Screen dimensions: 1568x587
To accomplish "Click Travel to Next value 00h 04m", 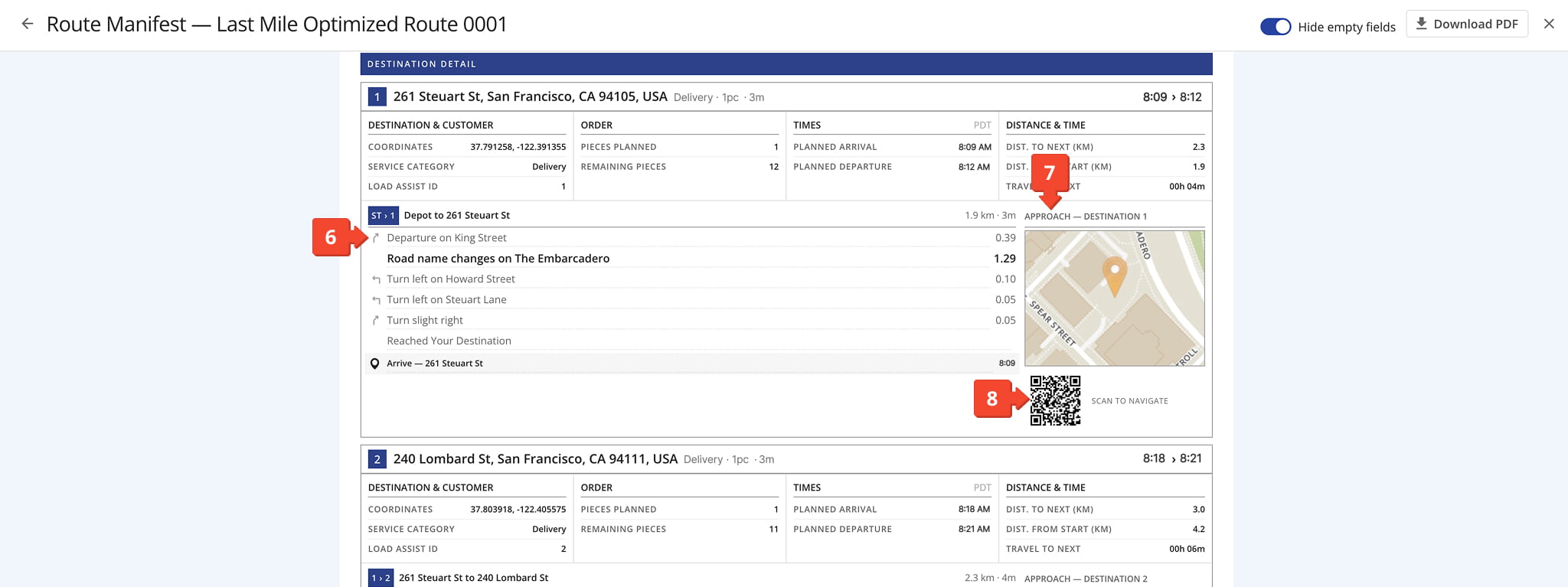I will coord(1187,187).
